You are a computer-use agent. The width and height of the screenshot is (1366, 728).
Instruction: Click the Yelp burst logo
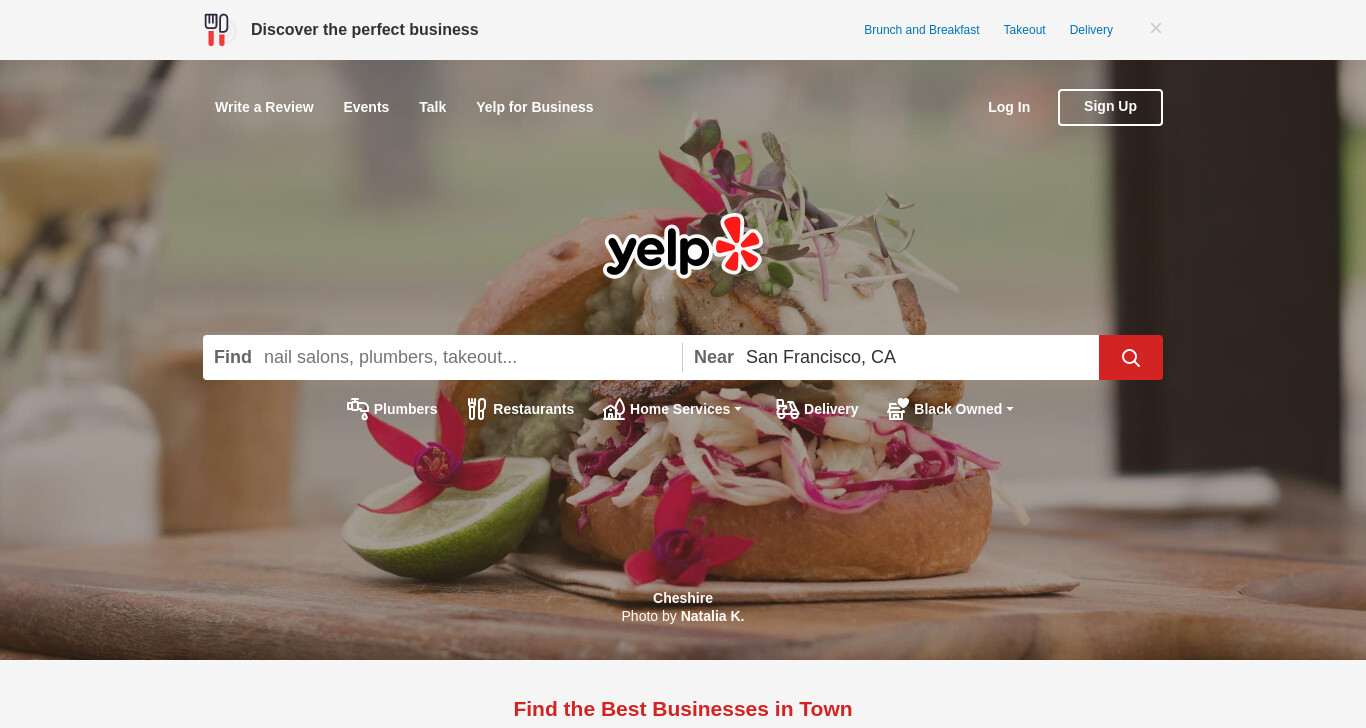pyautogui.click(x=739, y=243)
